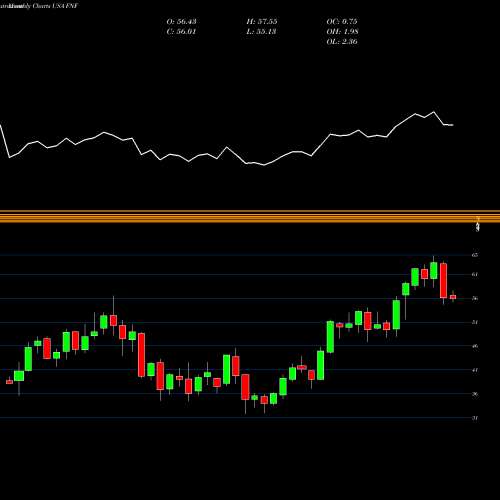Image resolution: width=500 pixels, height=500 pixels.
Task: Select the tall red candle falling from 63
Action: coord(443,280)
